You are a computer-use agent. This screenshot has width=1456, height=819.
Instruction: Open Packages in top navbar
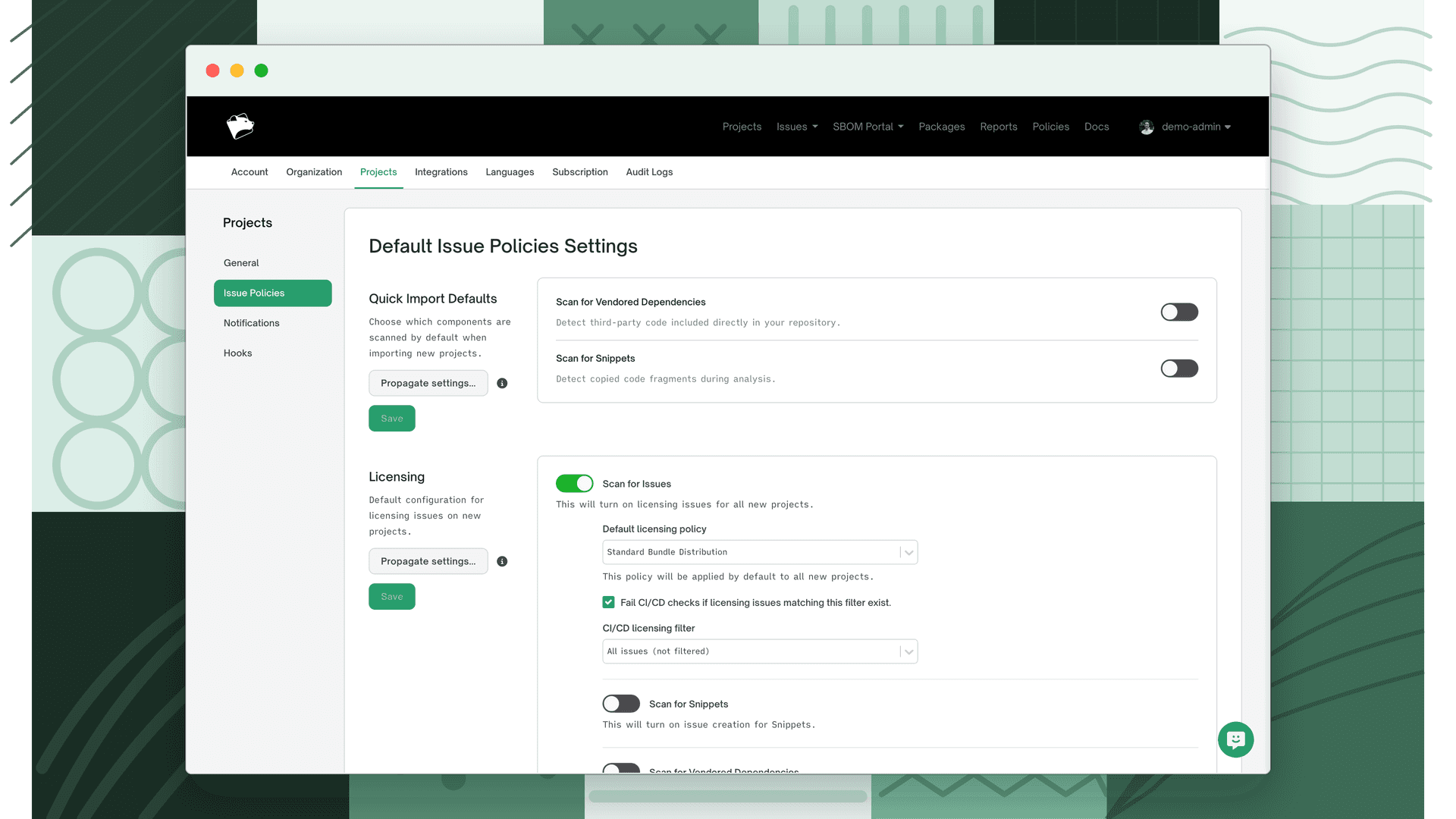tap(942, 127)
